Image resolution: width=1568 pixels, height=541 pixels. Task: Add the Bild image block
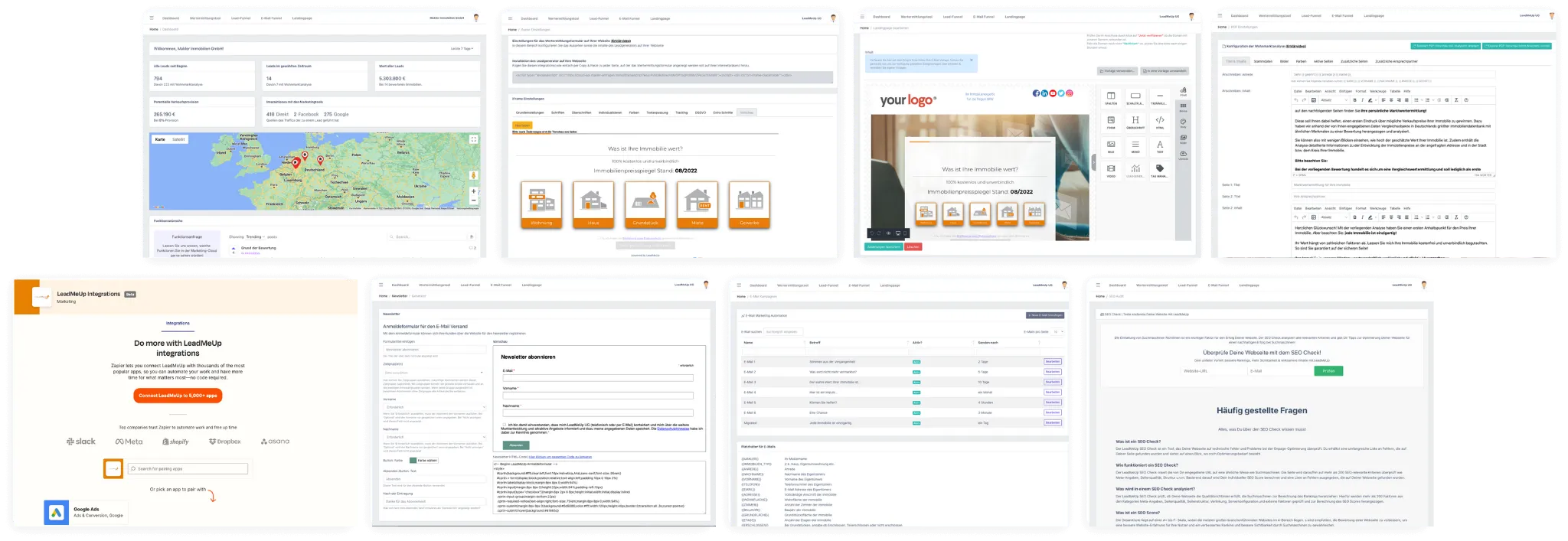point(1110,145)
